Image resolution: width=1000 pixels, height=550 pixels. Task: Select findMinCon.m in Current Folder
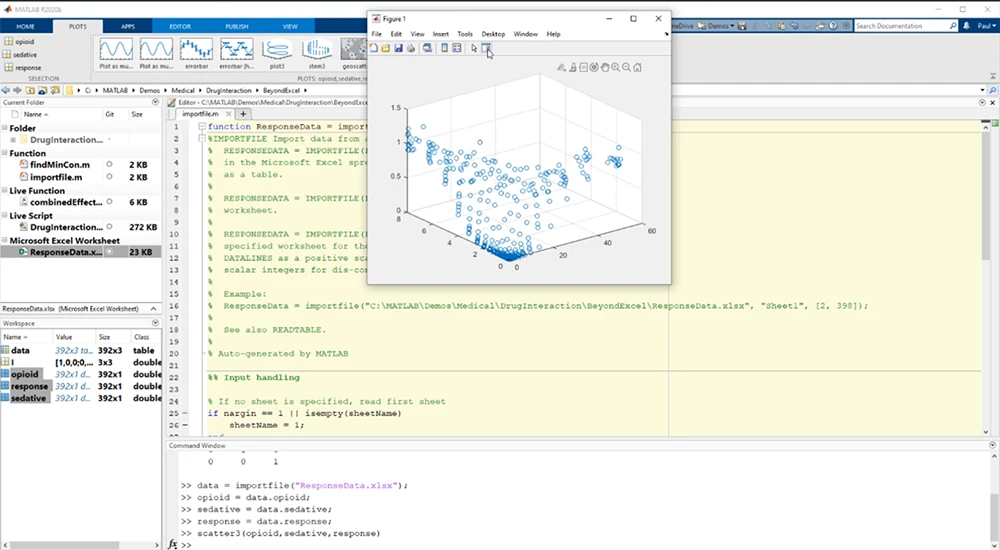tap(60, 165)
